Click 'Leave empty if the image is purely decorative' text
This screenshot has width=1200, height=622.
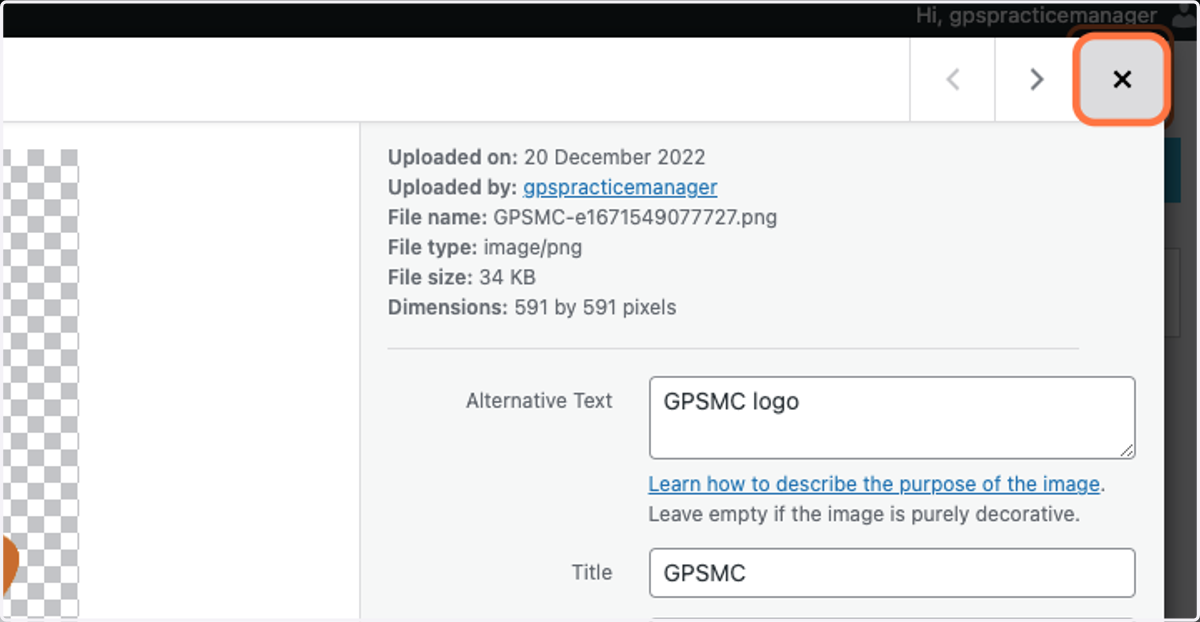(865, 515)
